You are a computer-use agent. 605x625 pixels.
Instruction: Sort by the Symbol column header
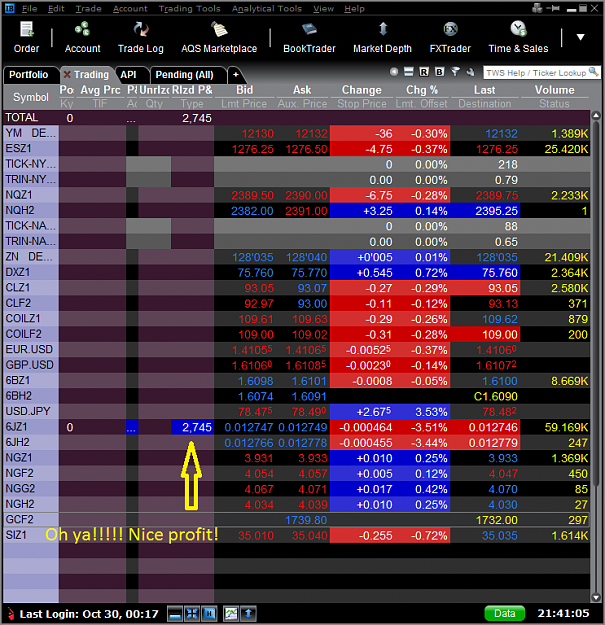point(31,97)
